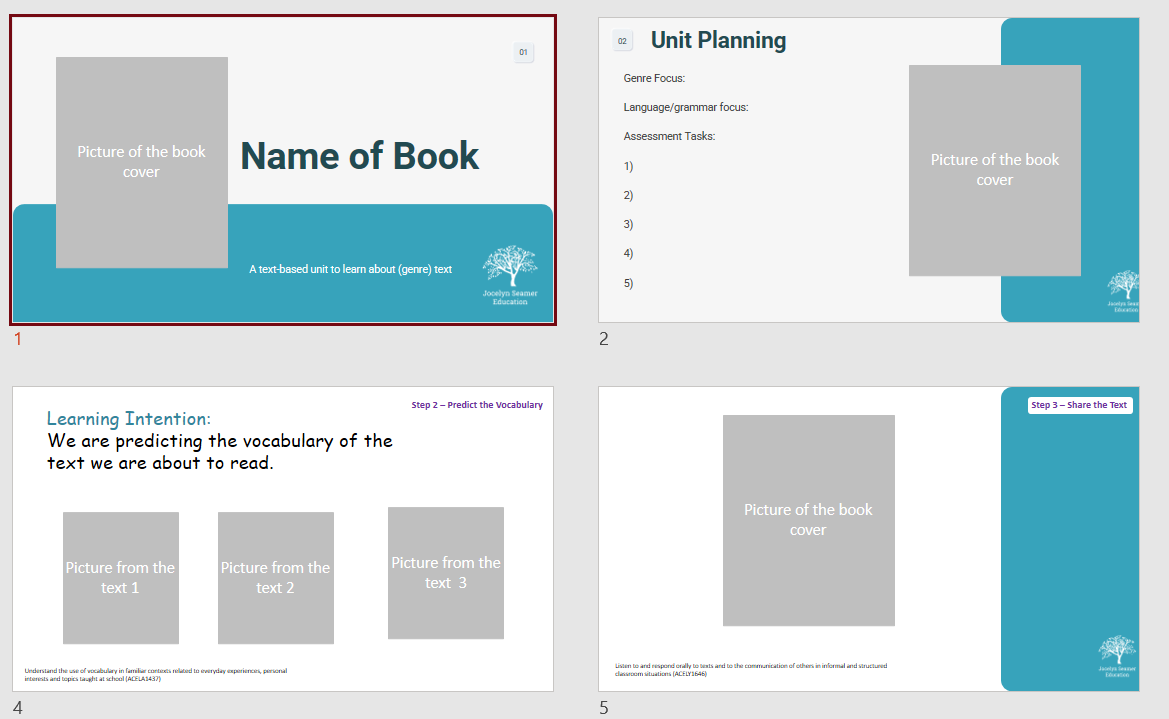This screenshot has height=719, width=1169.
Task: Click assessment task item '2)'
Action: pos(628,195)
